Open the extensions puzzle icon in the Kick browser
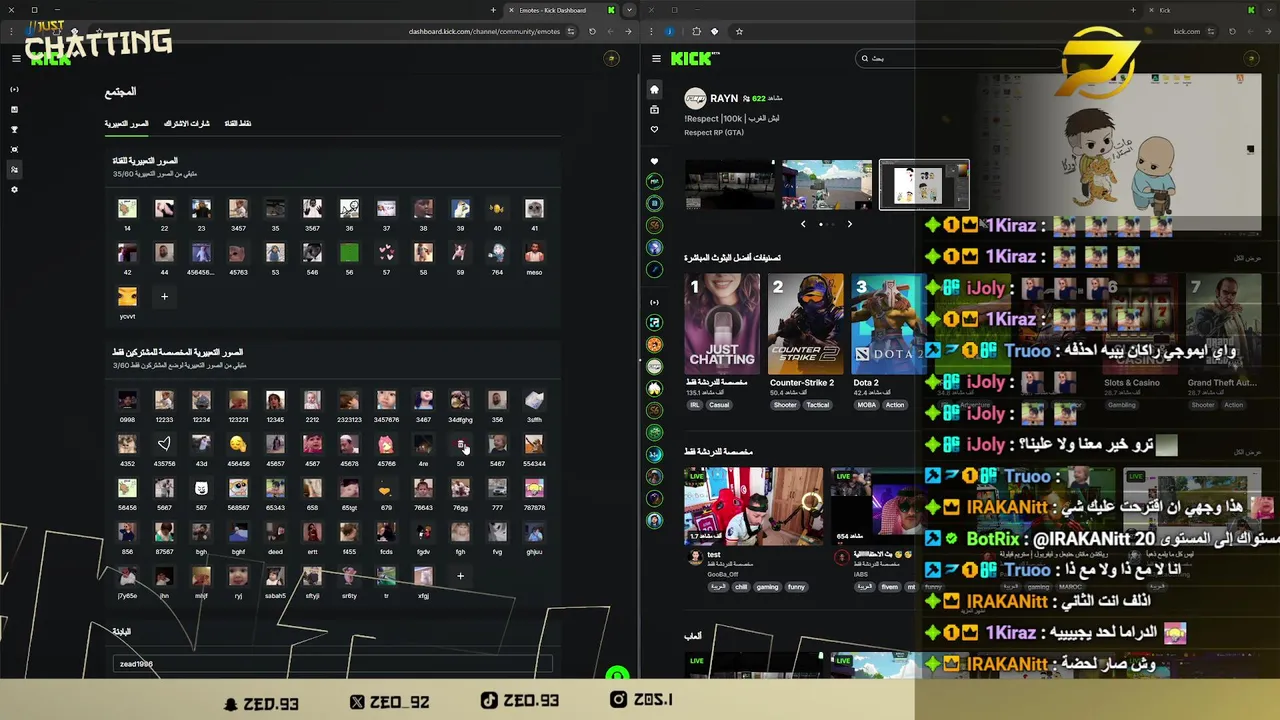This screenshot has width=1280, height=720. tap(696, 31)
